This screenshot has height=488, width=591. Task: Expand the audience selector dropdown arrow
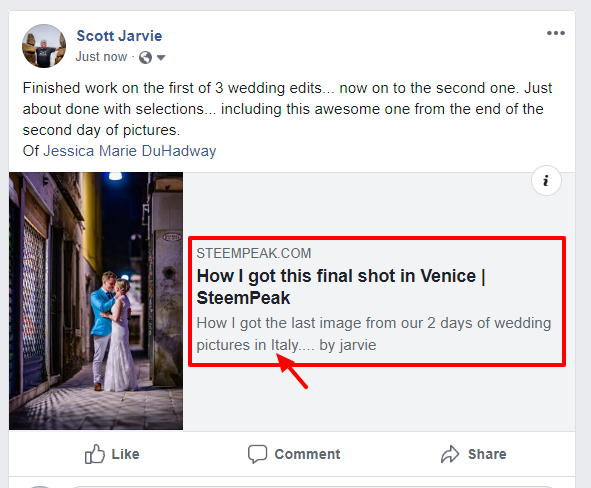click(x=161, y=58)
